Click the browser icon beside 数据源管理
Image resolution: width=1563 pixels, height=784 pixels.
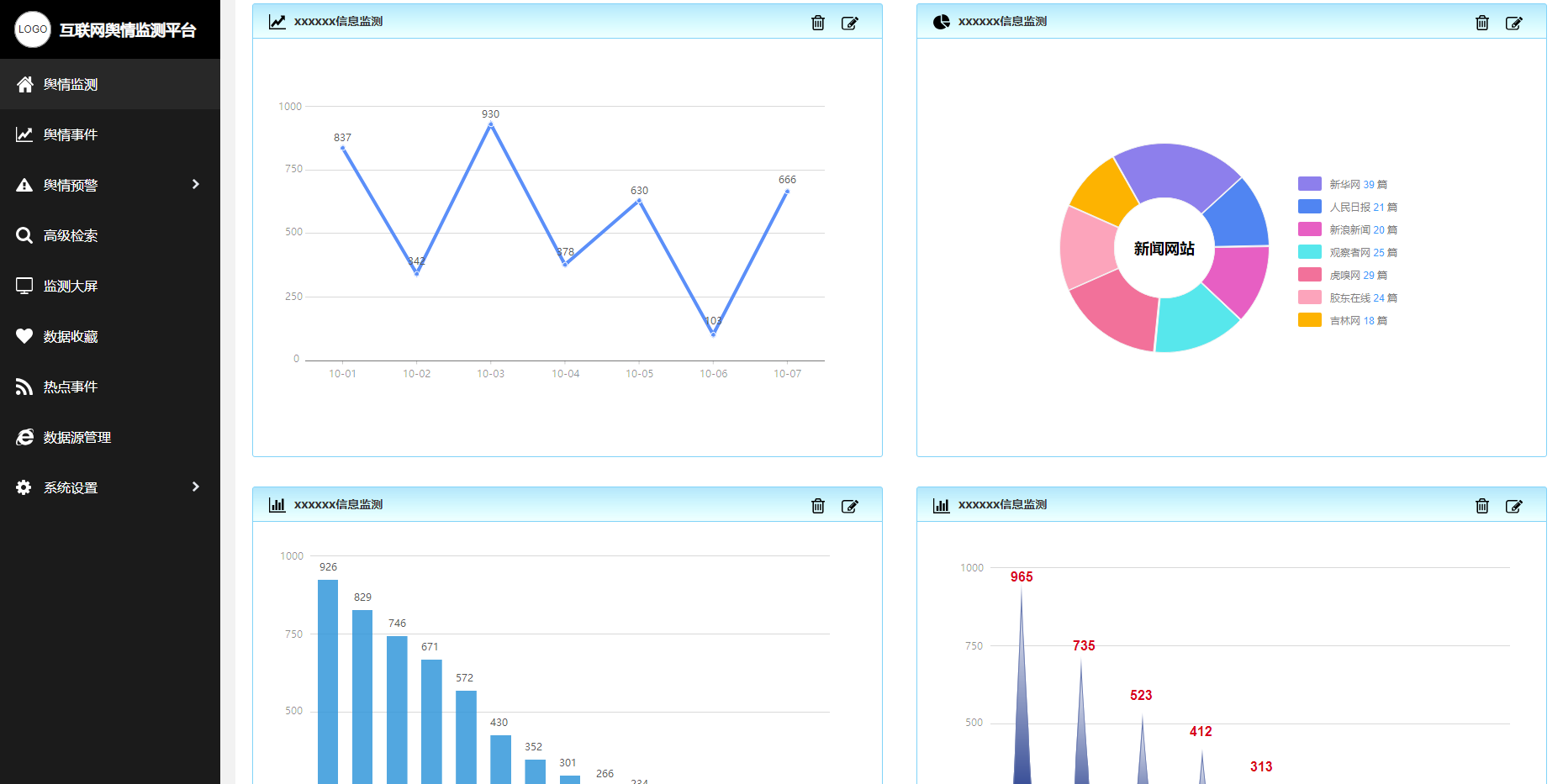click(x=24, y=437)
